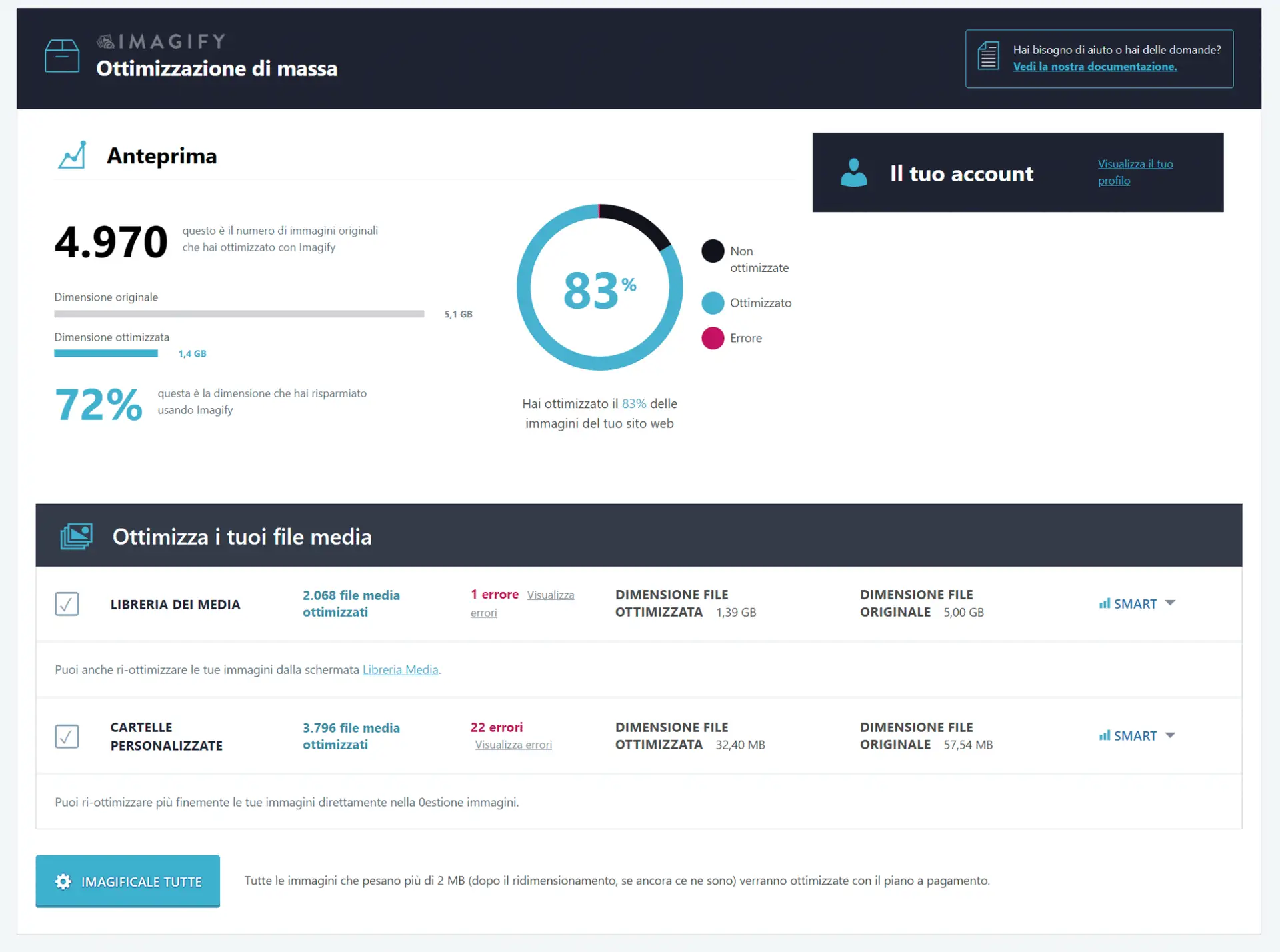
Task: Open Vedi la nostra documentazione link
Action: click(1095, 67)
